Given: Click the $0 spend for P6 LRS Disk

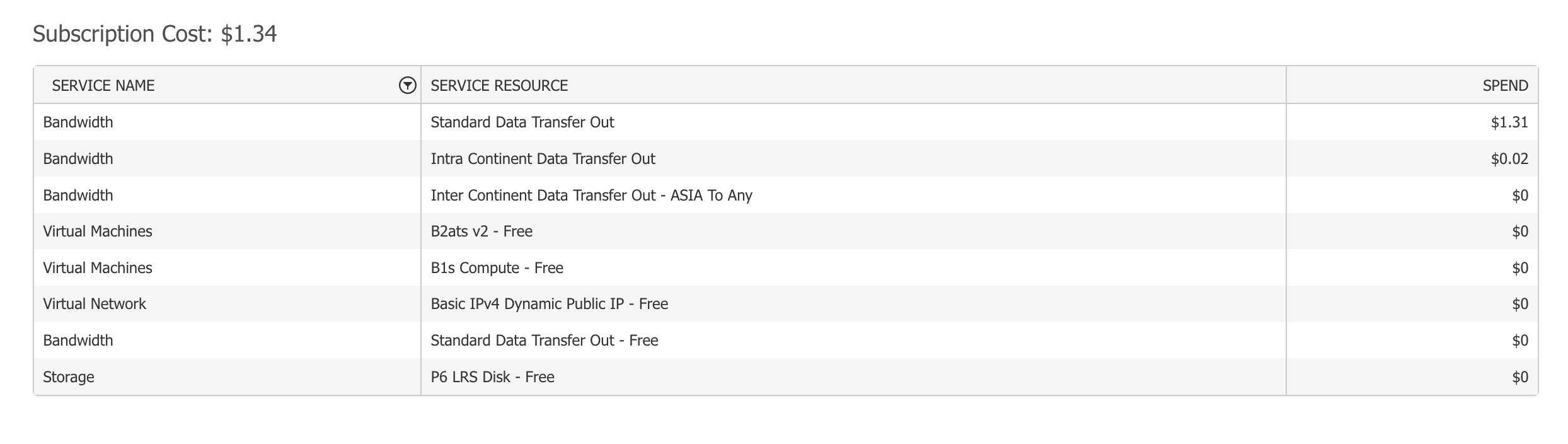Looking at the screenshot, I should [x=1519, y=377].
